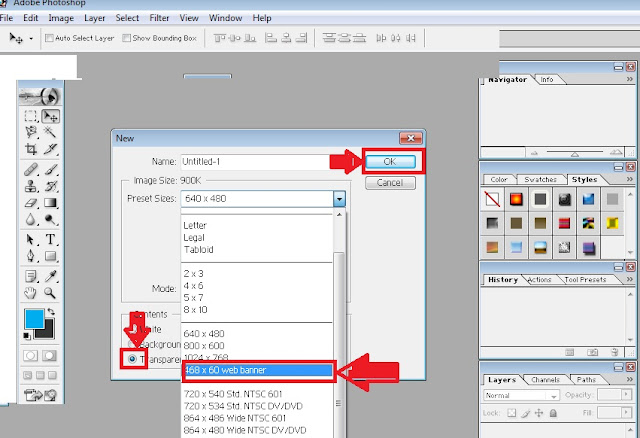
Task: Choose 720 x 540 Std. NTSC 601 preset
Action: pos(233,394)
